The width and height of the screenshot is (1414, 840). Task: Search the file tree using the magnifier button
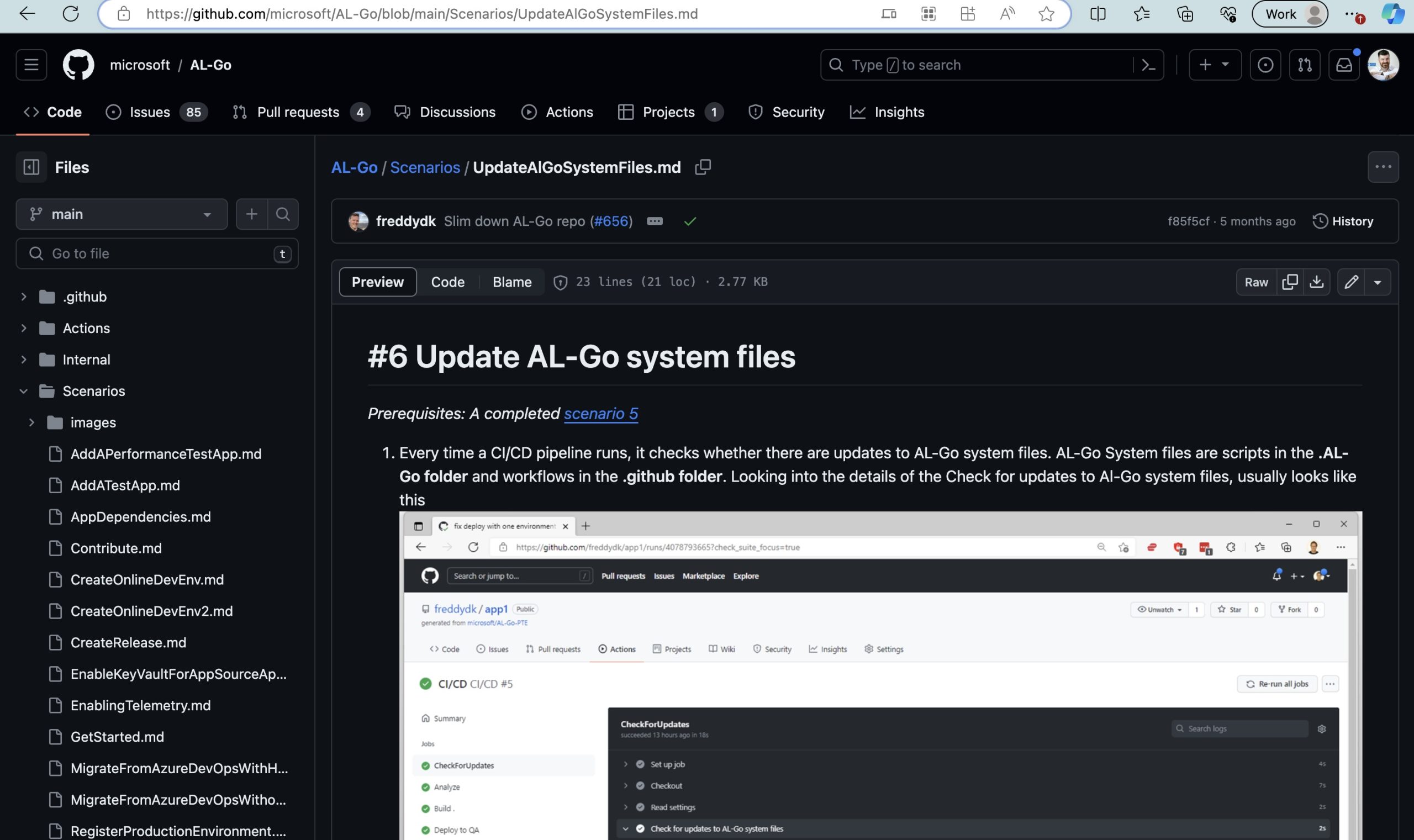point(282,214)
